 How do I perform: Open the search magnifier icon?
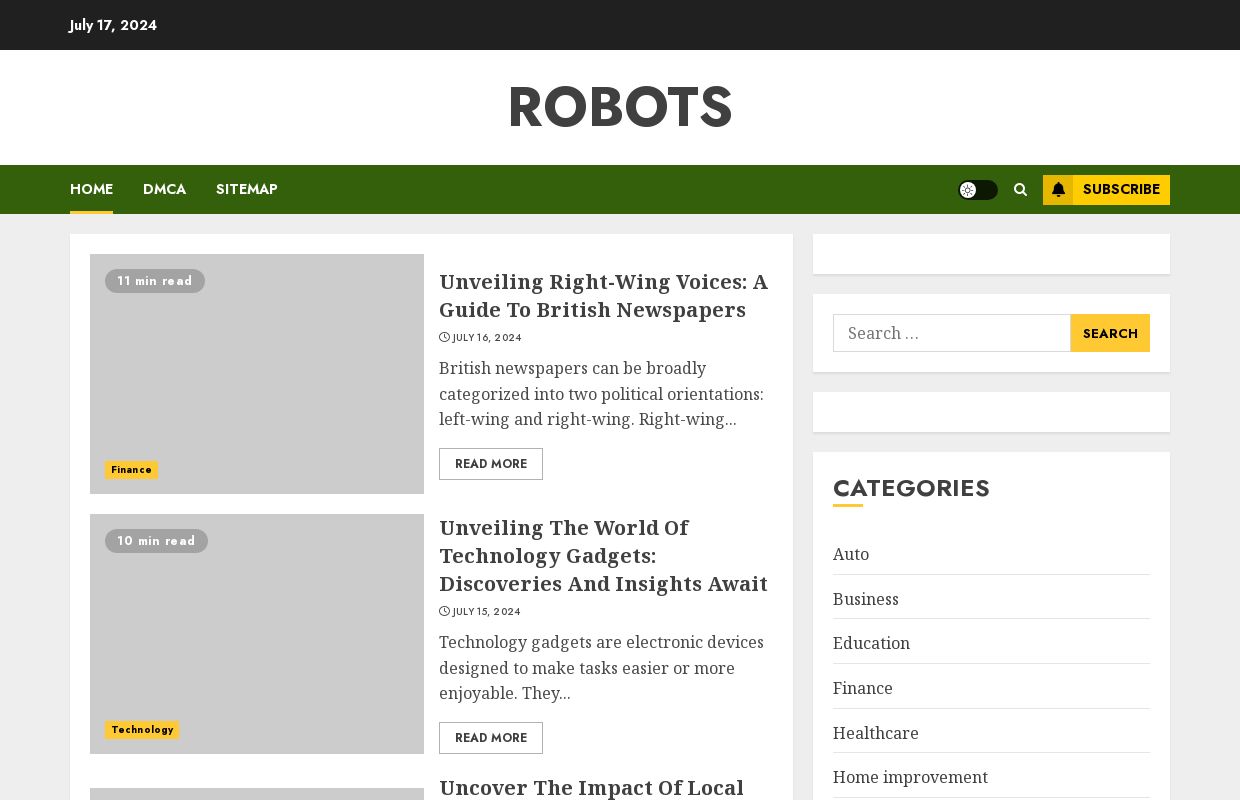1020,189
